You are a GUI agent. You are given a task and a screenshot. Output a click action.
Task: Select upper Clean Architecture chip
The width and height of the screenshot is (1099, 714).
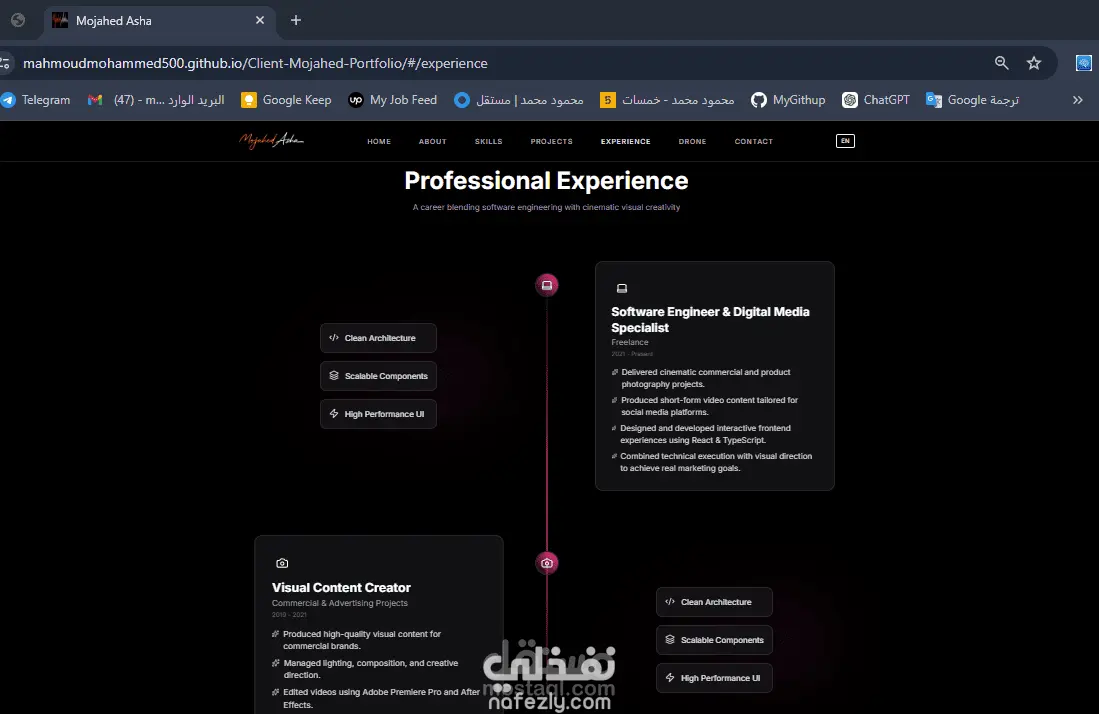378,338
